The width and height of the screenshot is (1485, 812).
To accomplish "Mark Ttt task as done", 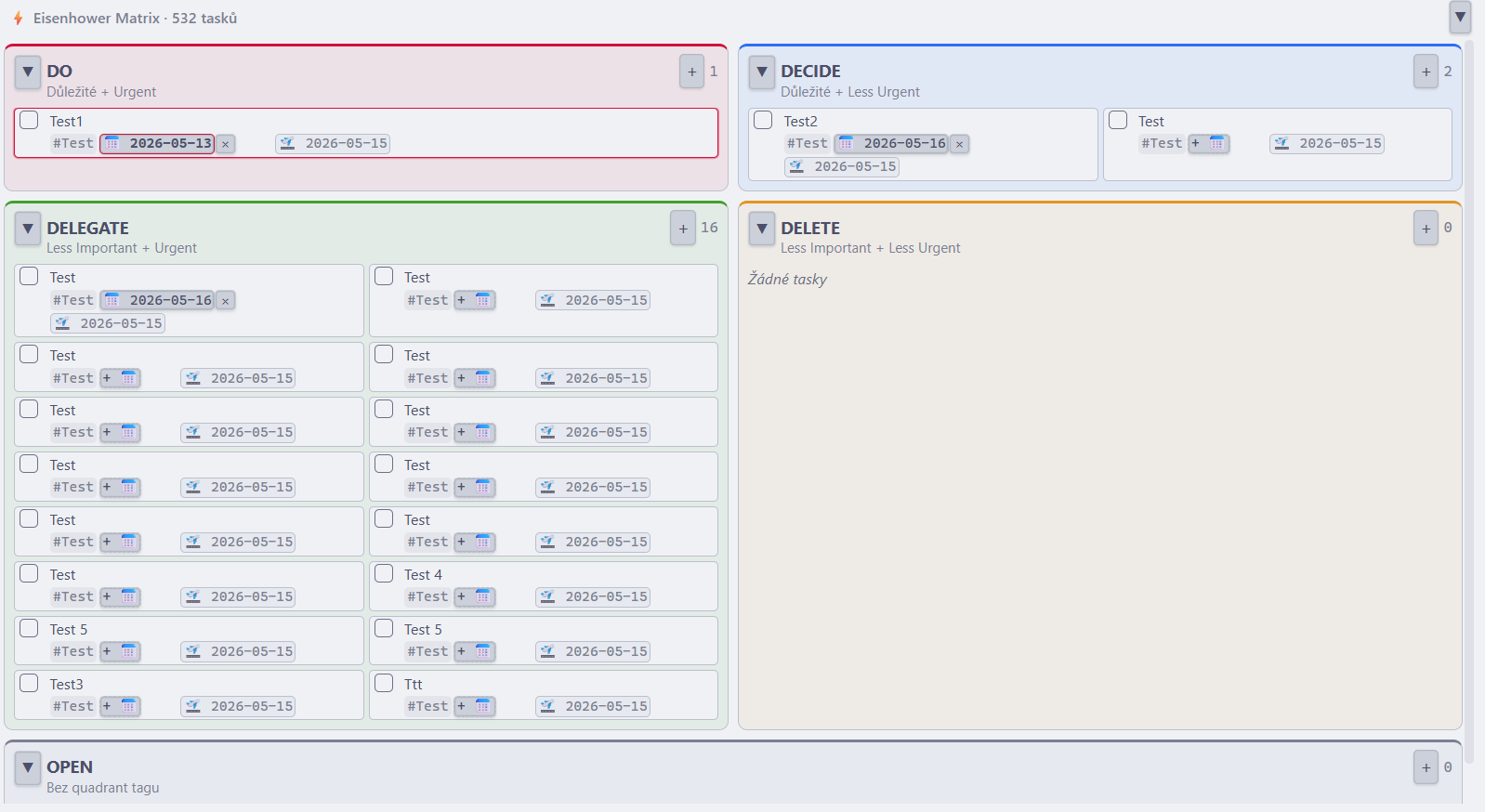I will [x=384, y=683].
